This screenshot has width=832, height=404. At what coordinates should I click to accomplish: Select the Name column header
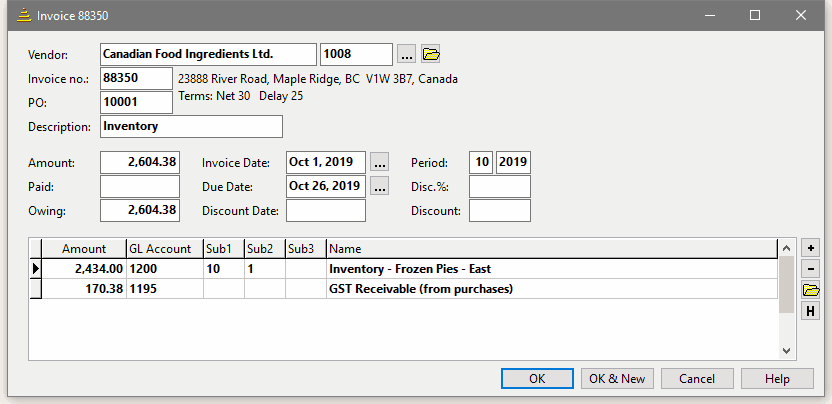pyautogui.click(x=552, y=248)
